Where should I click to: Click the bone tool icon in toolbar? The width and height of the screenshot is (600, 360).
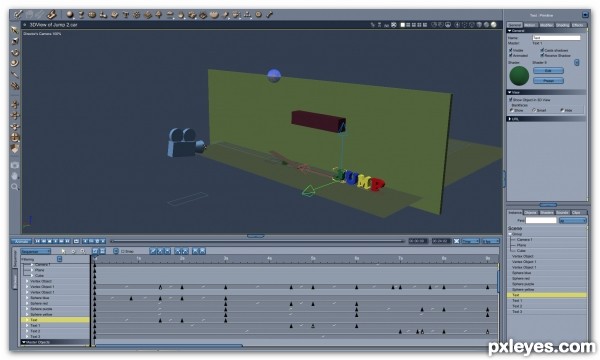(x=269, y=15)
